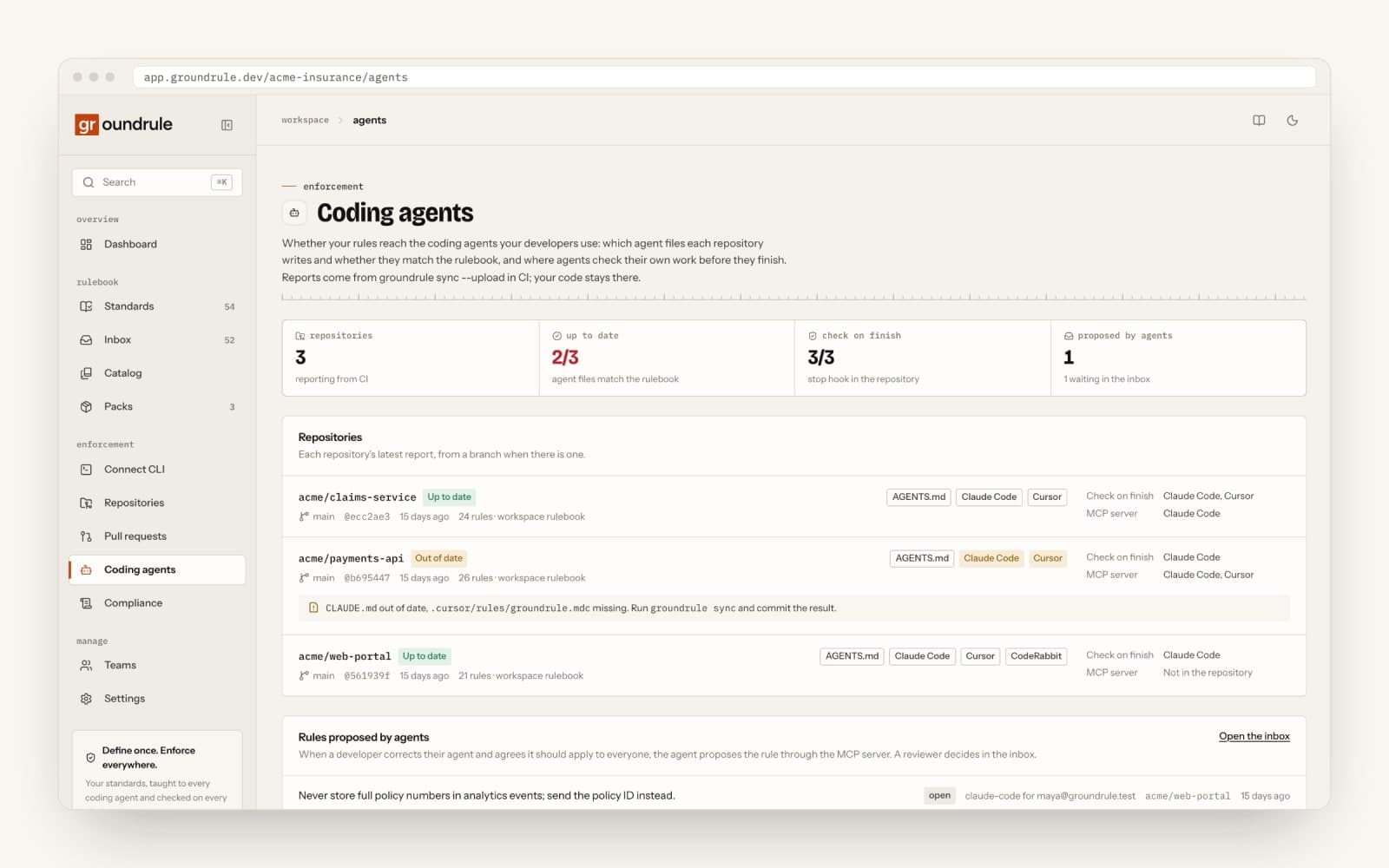Click the workspace breadcrumb
This screenshot has width=1389, height=868.
coord(305,121)
